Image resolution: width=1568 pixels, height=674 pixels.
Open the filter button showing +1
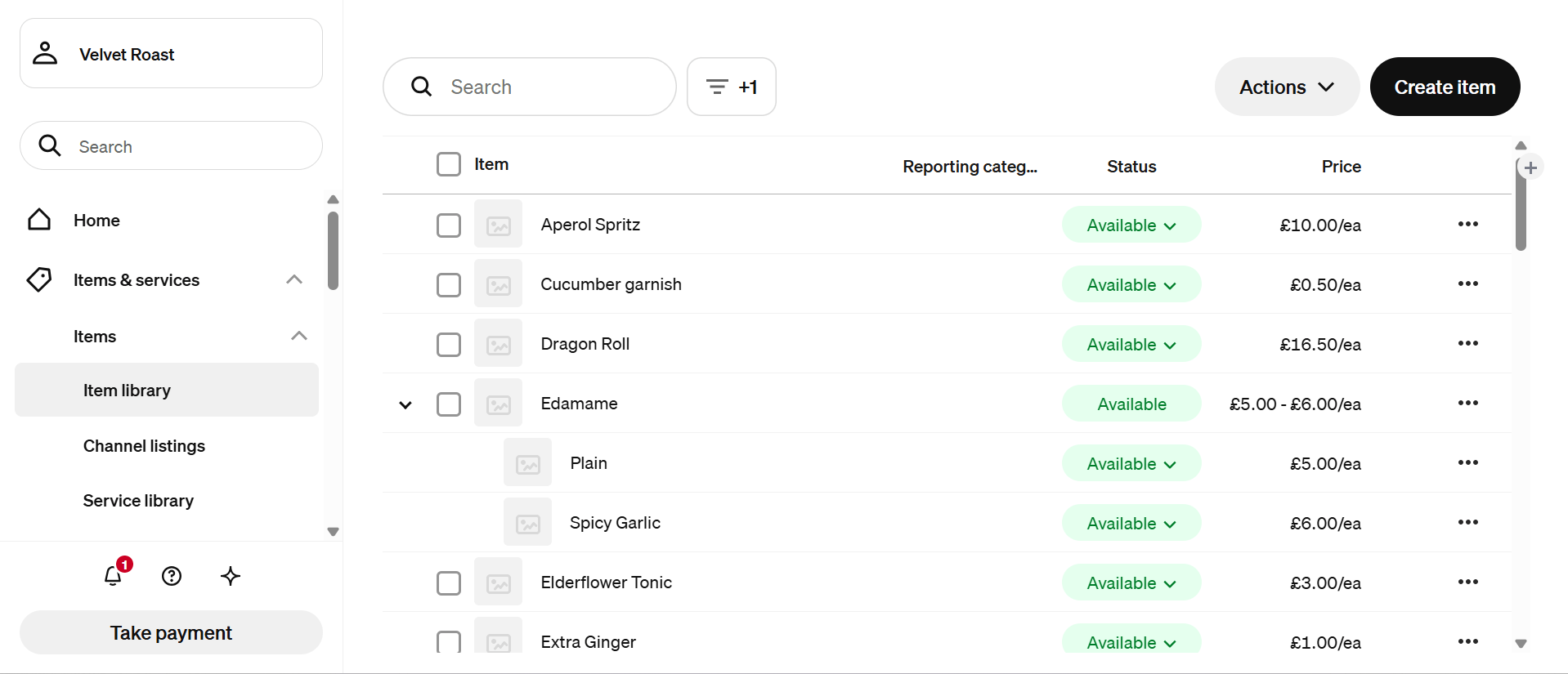(732, 87)
